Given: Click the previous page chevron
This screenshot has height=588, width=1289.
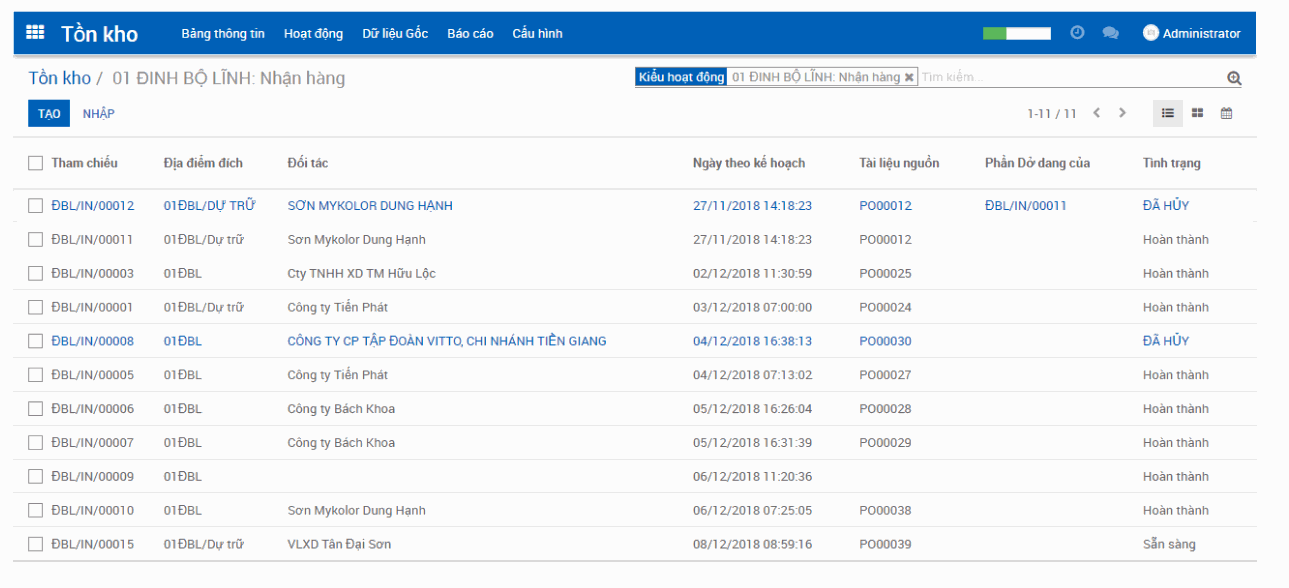Looking at the screenshot, I should [1096, 113].
